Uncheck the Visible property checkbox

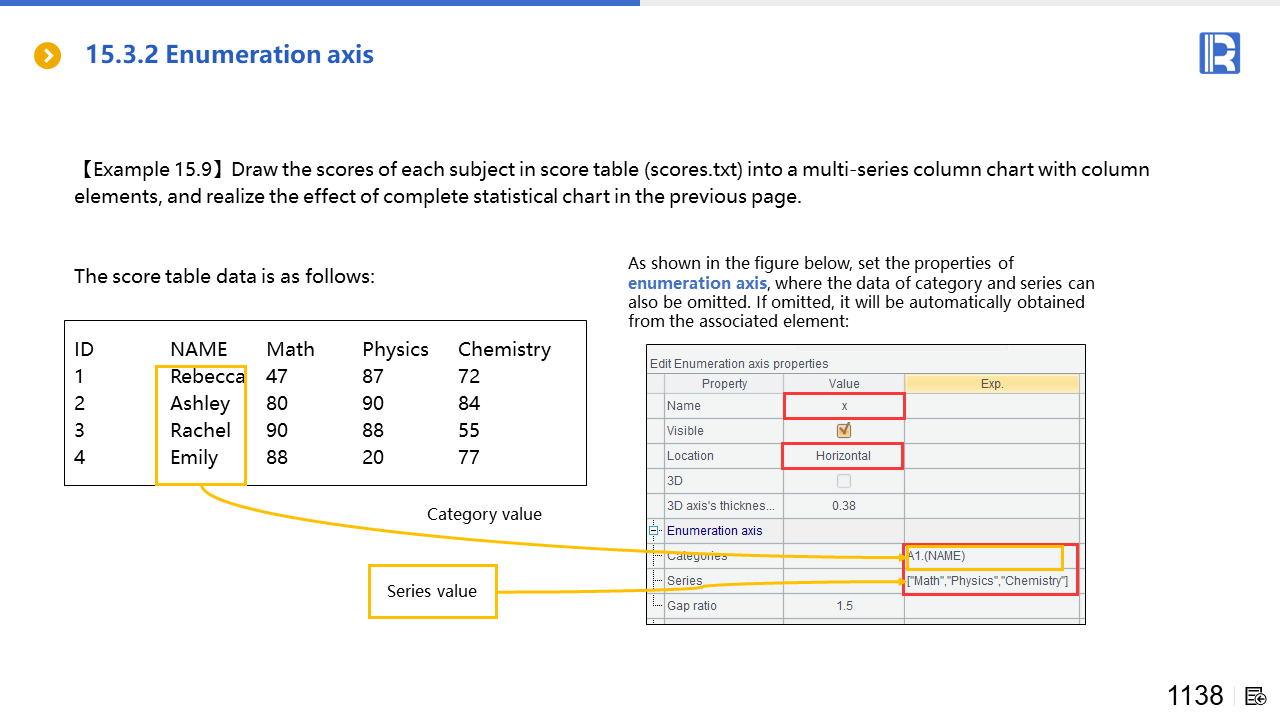coord(844,430)
